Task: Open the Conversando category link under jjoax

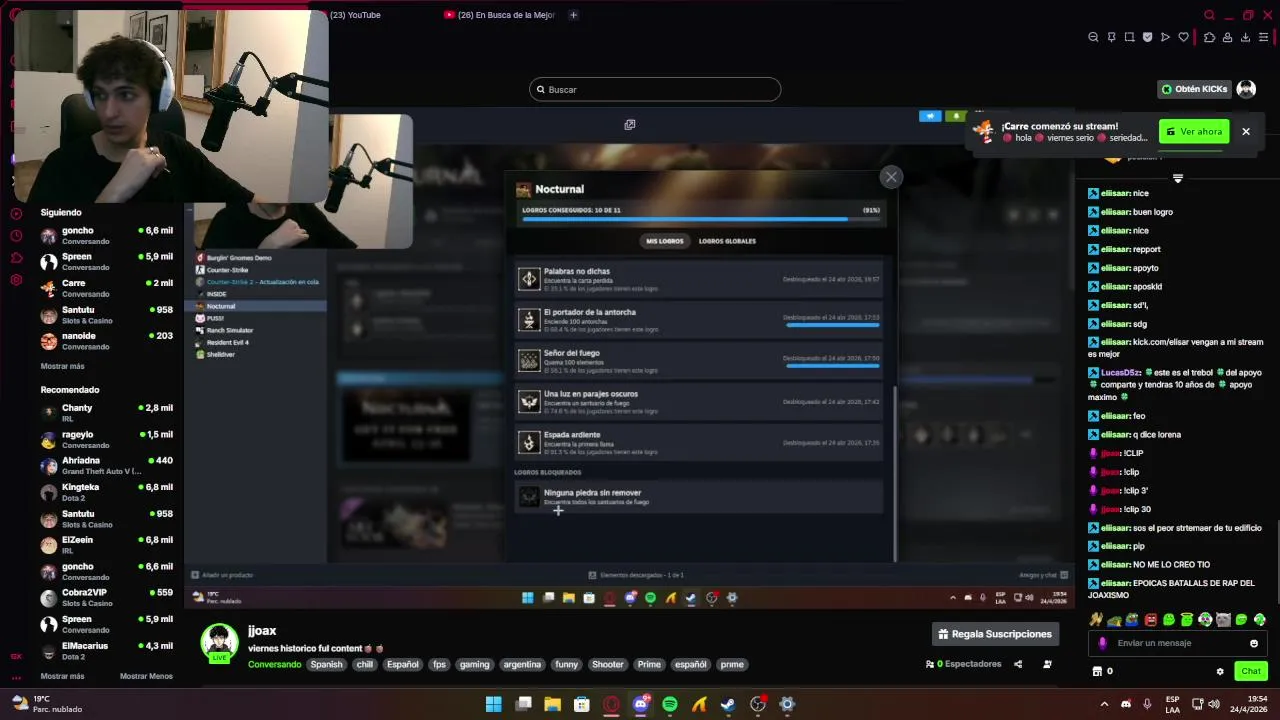Action: [x=274, y=664]
